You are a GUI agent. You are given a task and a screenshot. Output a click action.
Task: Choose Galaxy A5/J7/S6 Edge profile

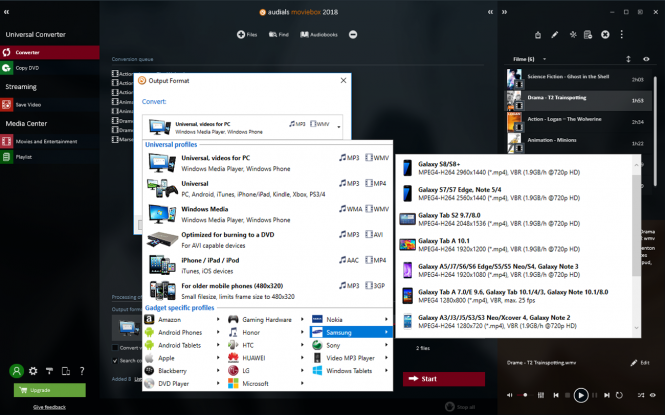[514, 270]
